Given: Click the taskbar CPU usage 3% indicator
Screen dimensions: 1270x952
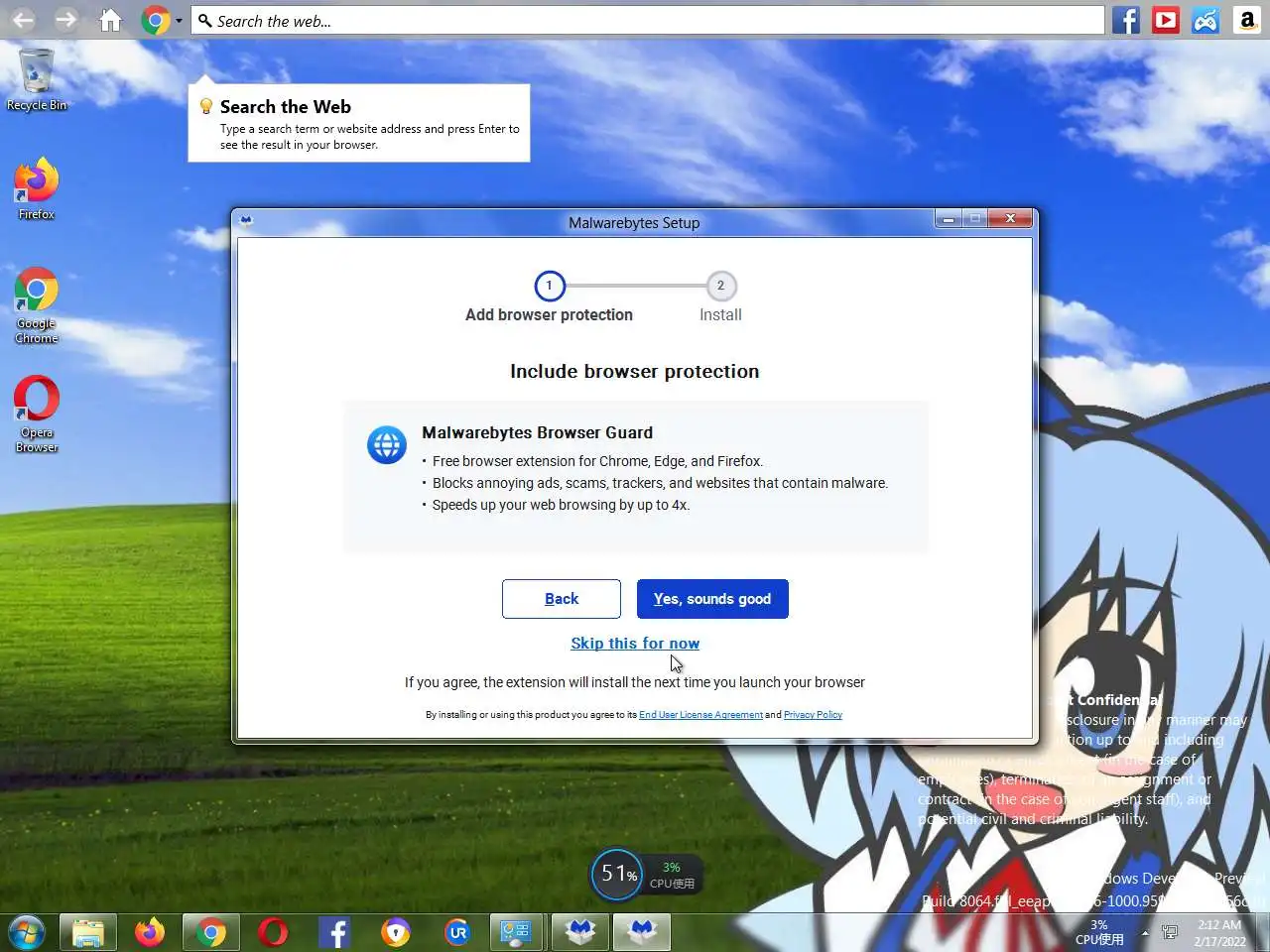Looking at the screenshot, I should tap(1099, 933).
